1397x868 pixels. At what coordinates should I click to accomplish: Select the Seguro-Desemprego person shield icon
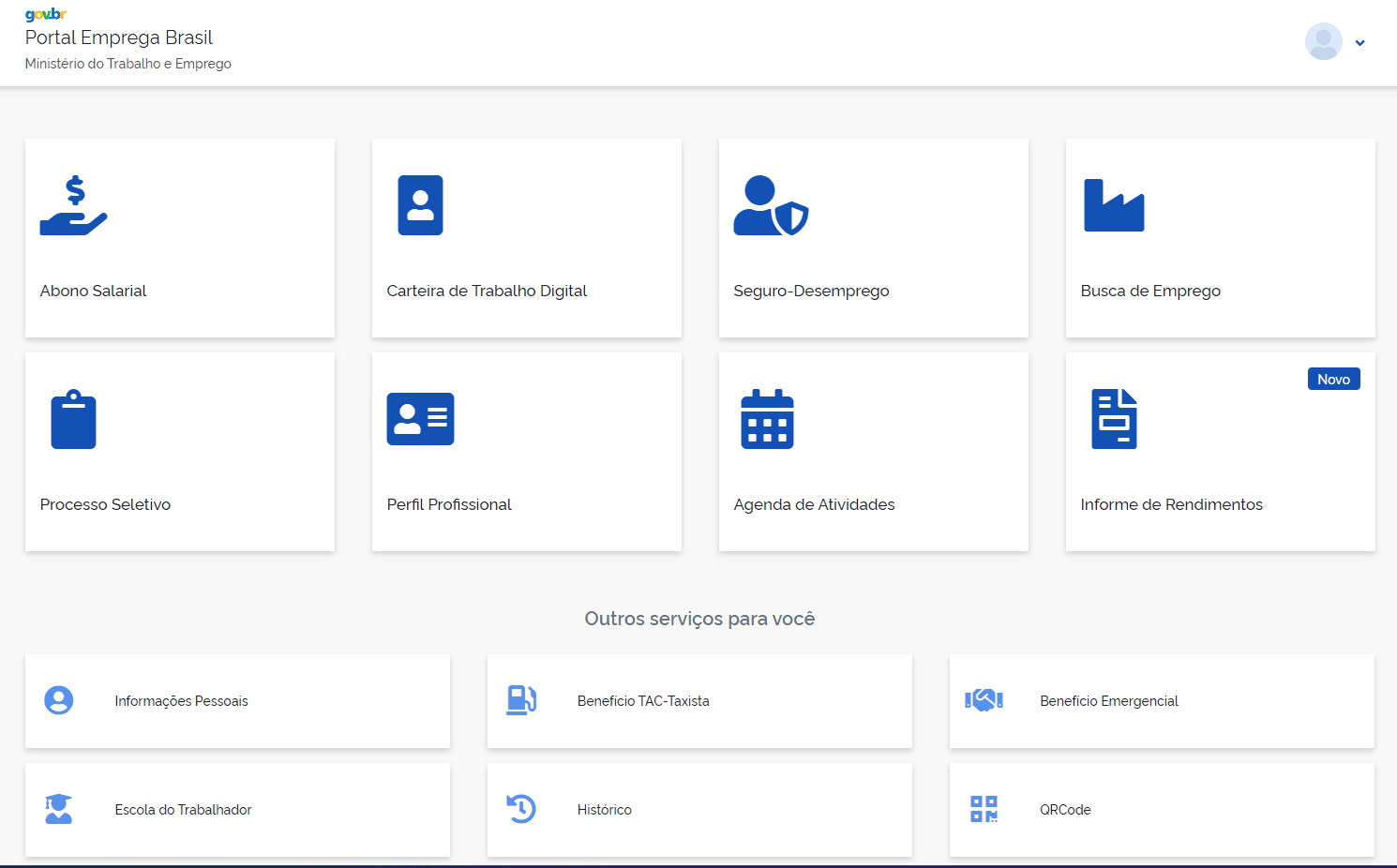click(x=770, y=205)
